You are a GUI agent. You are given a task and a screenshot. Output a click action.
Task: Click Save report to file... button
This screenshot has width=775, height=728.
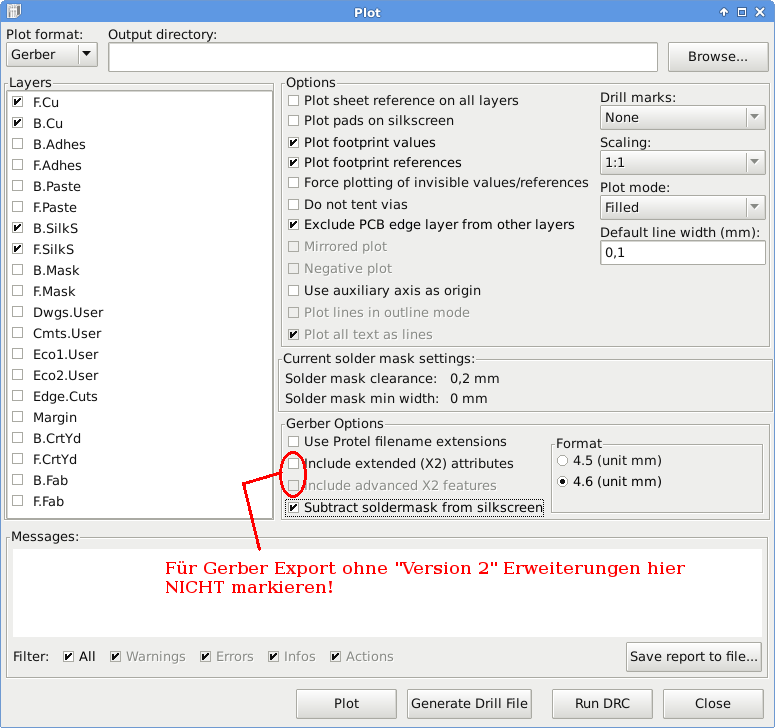click(694, 657)
